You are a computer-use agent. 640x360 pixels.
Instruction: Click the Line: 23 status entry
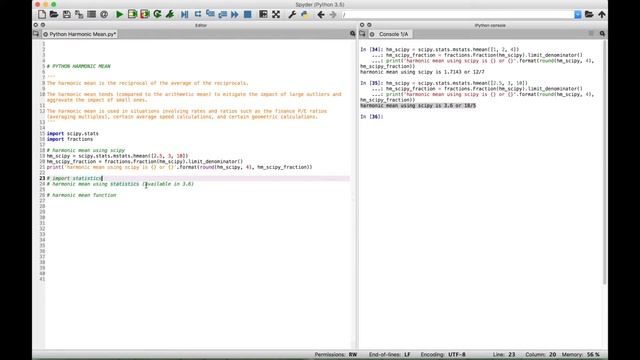click(x=504, y=355)
